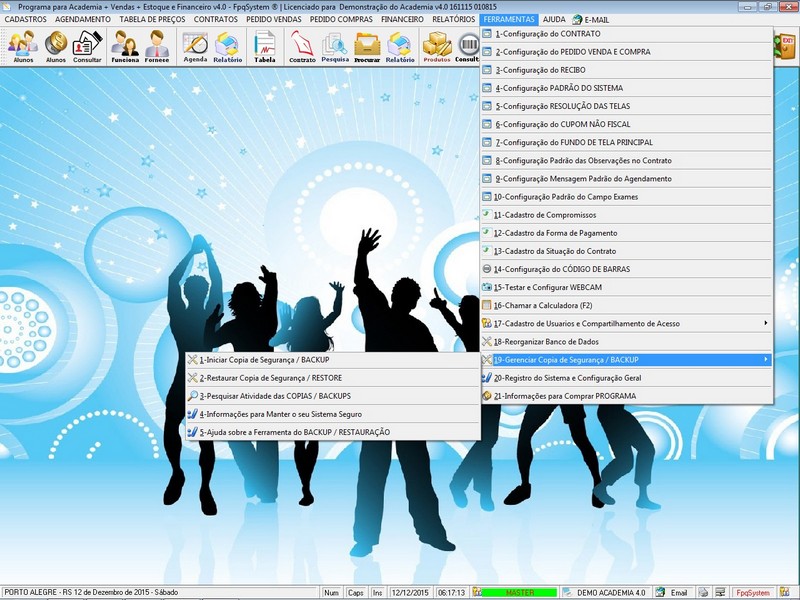
Task: Open the Fornece supplier icon
Action: [157, 46]
